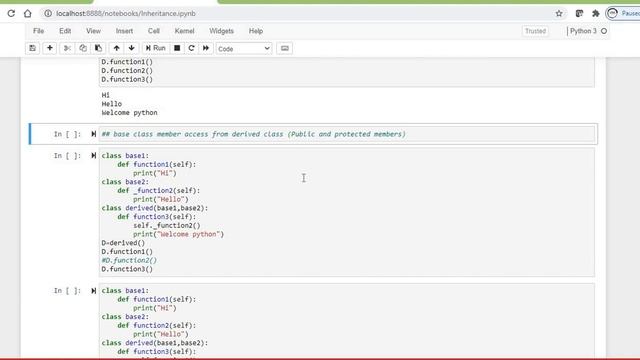The height and width of the screenshot is (360, 640).
Task: Reload the page in the browser
Action: click(x=11, y=13)
